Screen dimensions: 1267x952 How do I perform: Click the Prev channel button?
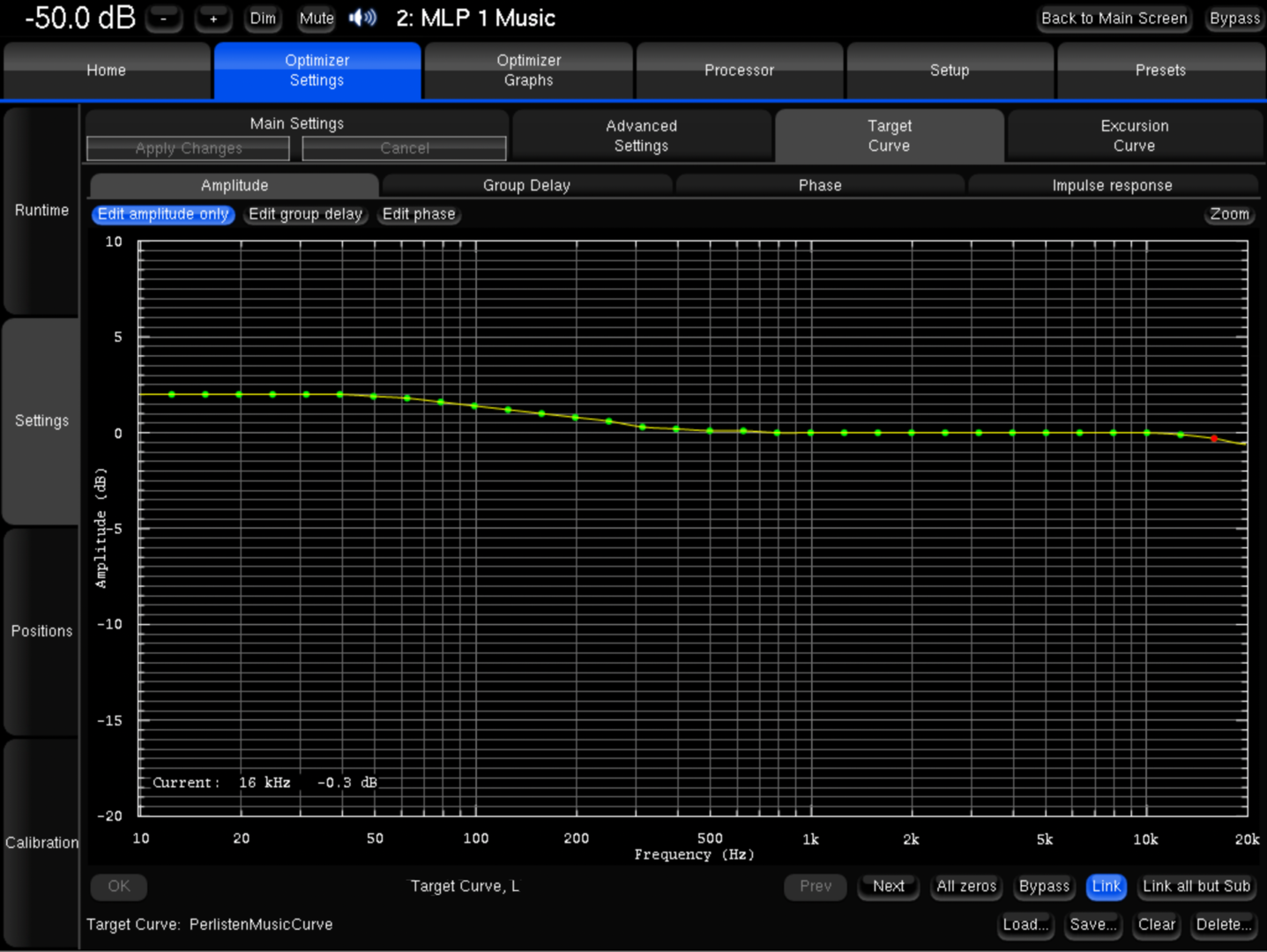click(x=816, y=886)
